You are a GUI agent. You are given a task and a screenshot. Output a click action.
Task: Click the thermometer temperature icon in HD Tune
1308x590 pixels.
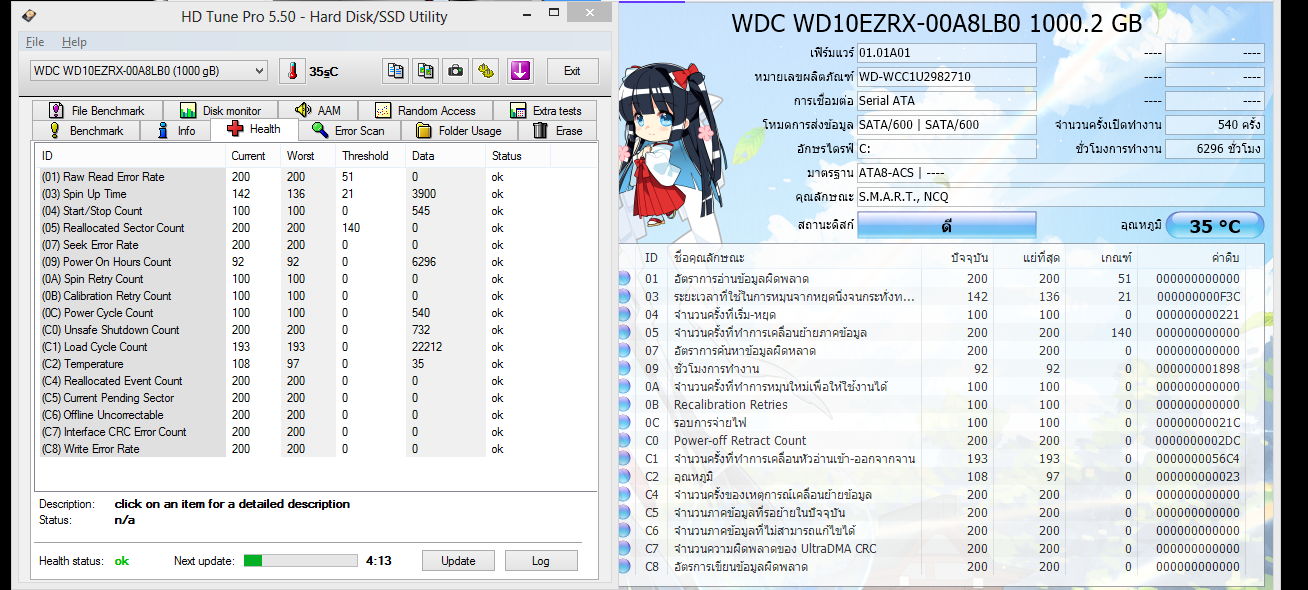pyautogui.click(x=292, y=71)
